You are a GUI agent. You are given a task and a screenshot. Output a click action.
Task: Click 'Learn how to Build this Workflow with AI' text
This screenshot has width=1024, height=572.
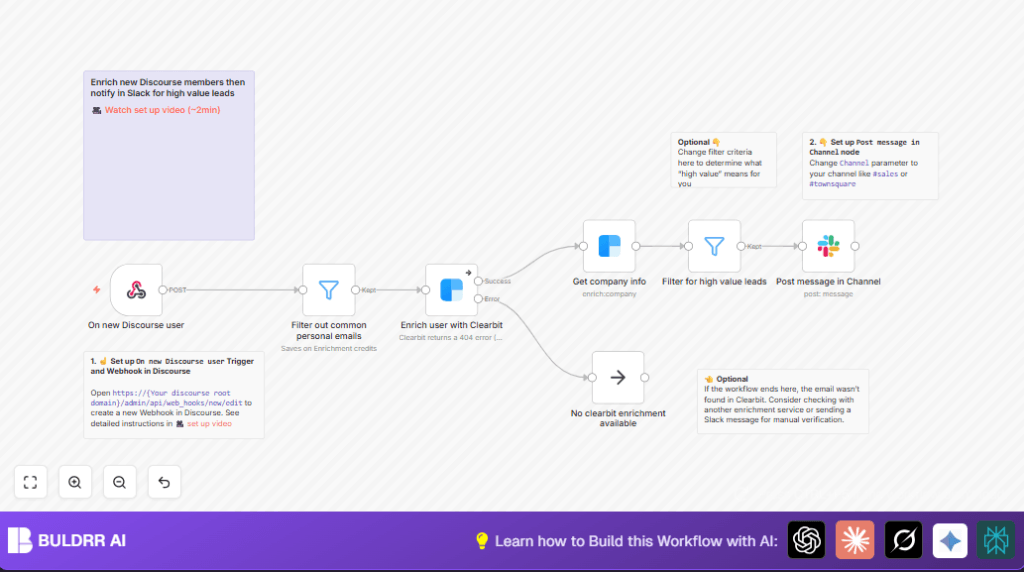[636, 541]
